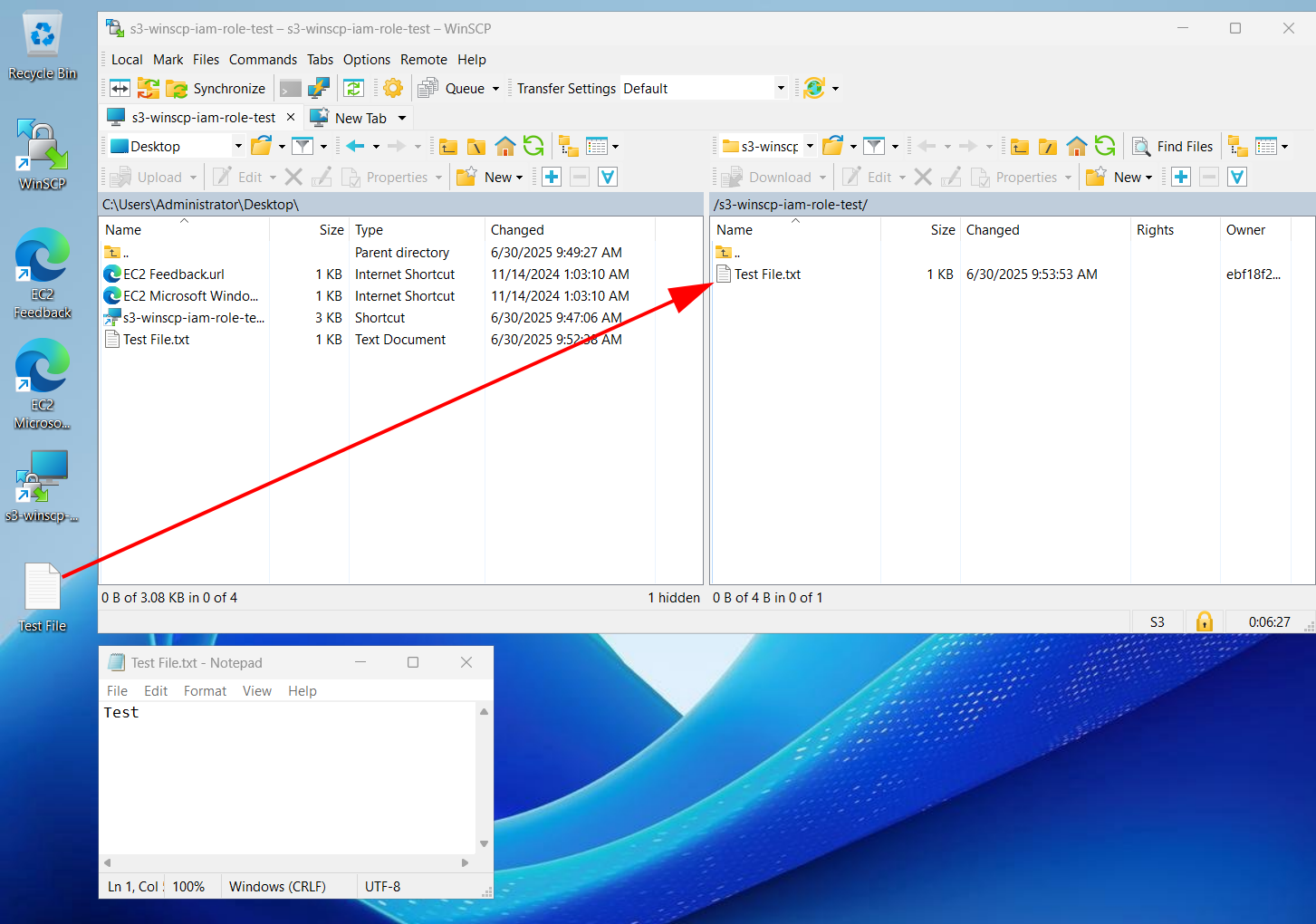Viewport: 1316px width, 924px height.
Task: Sort remote panel by Rights column header
Action: tap(1175, 229)
